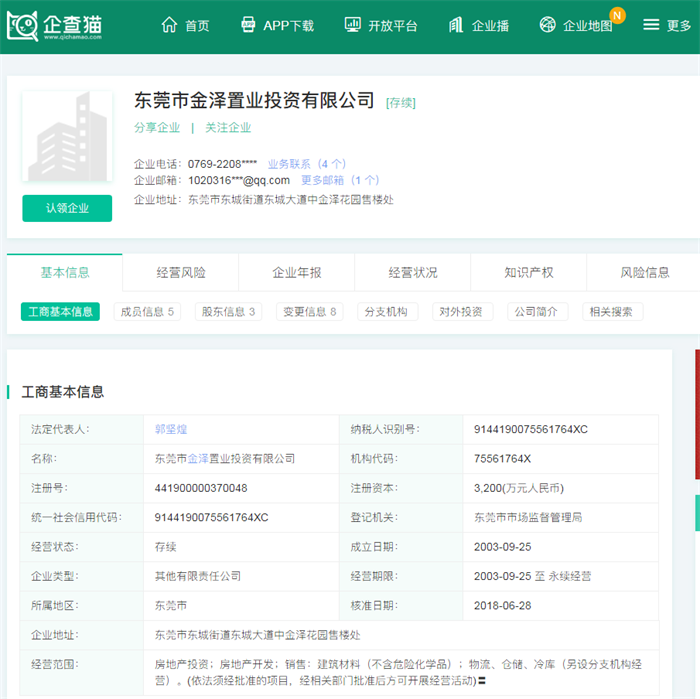700x699 pixels.
Task: Switch to the 经营风险 tab
Action: pos(181,272)
